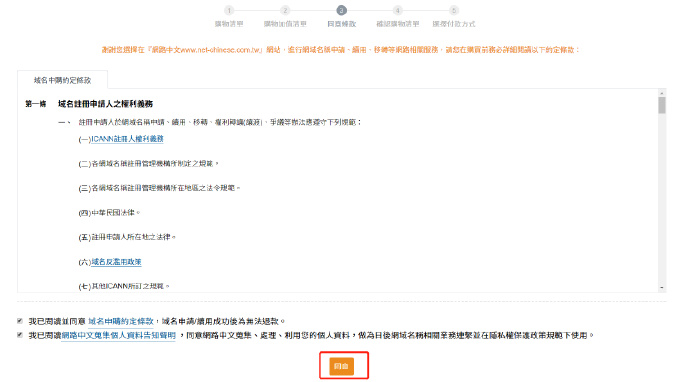
Task: Click the terms panel scrollbar thumb
Action: tap(662, 106)
